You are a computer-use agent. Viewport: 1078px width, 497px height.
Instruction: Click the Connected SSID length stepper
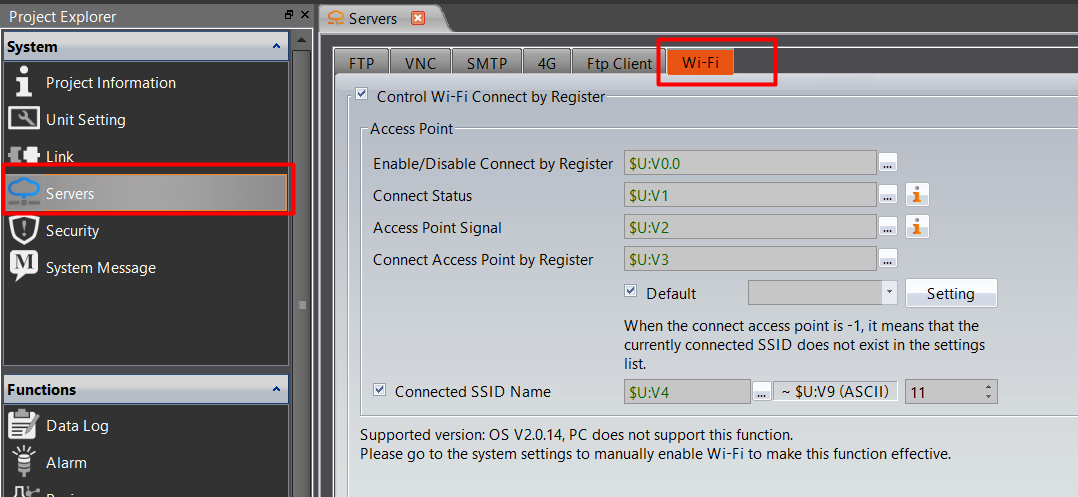click(x=989, y=392)
